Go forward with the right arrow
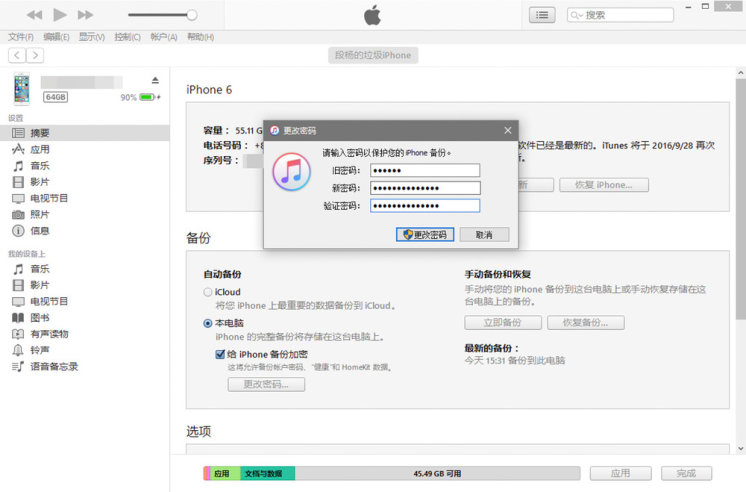This screenshot has width=746, height=492. 35,56
